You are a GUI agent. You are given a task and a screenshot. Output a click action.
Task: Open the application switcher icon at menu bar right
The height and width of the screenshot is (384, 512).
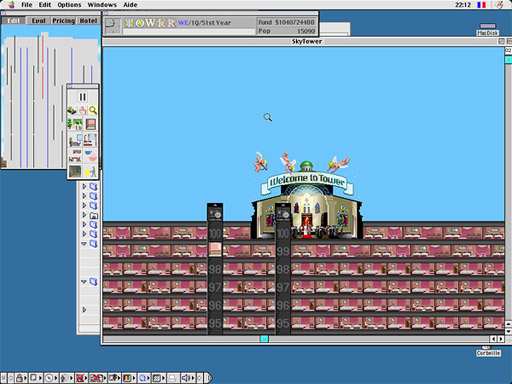[499, 5]
